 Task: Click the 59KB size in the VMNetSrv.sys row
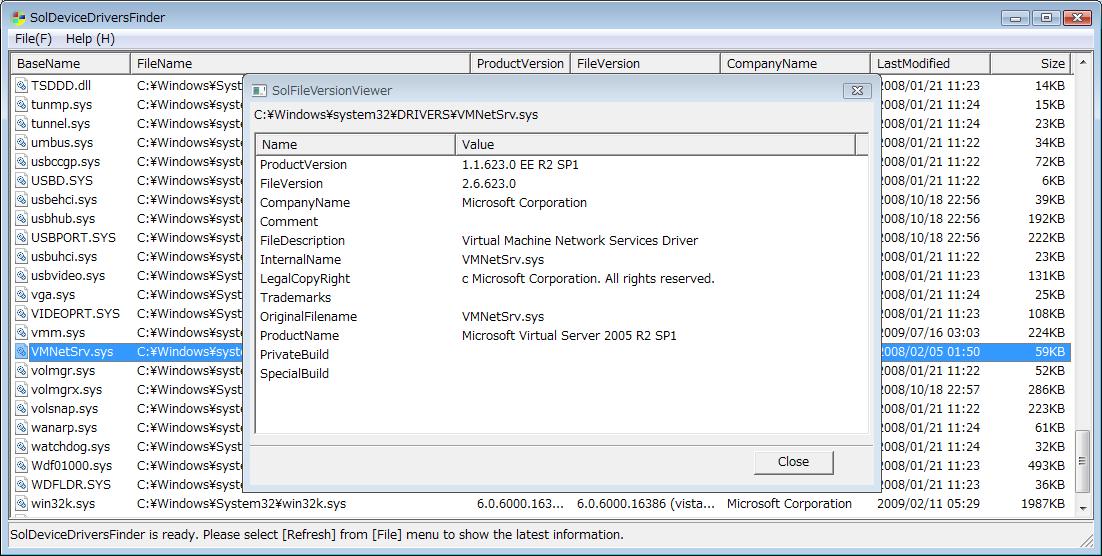(x=1050, y=351)
